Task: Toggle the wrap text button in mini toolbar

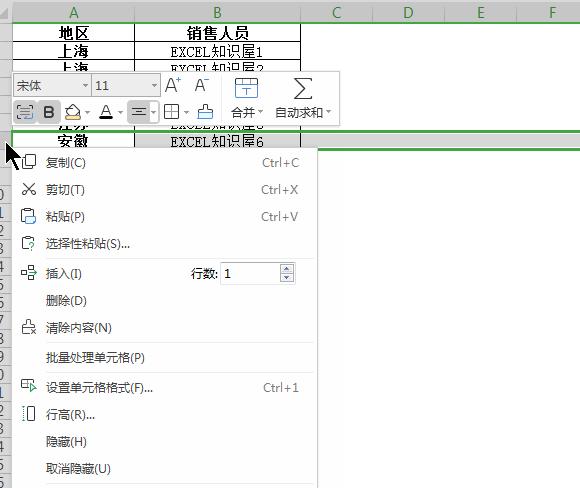Action: 25,112
